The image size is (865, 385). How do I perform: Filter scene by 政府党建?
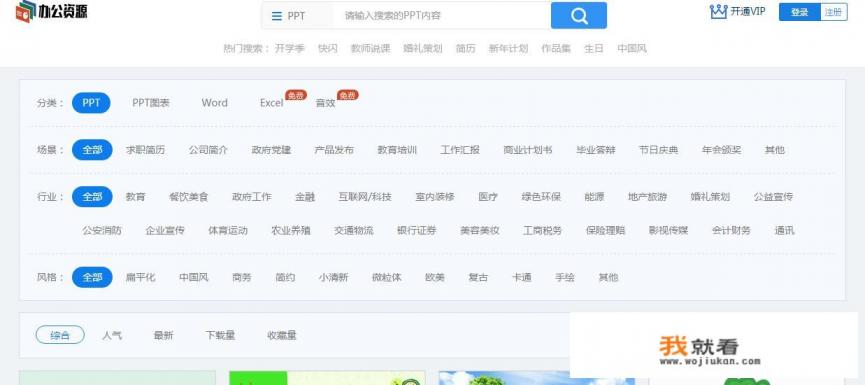271,149
